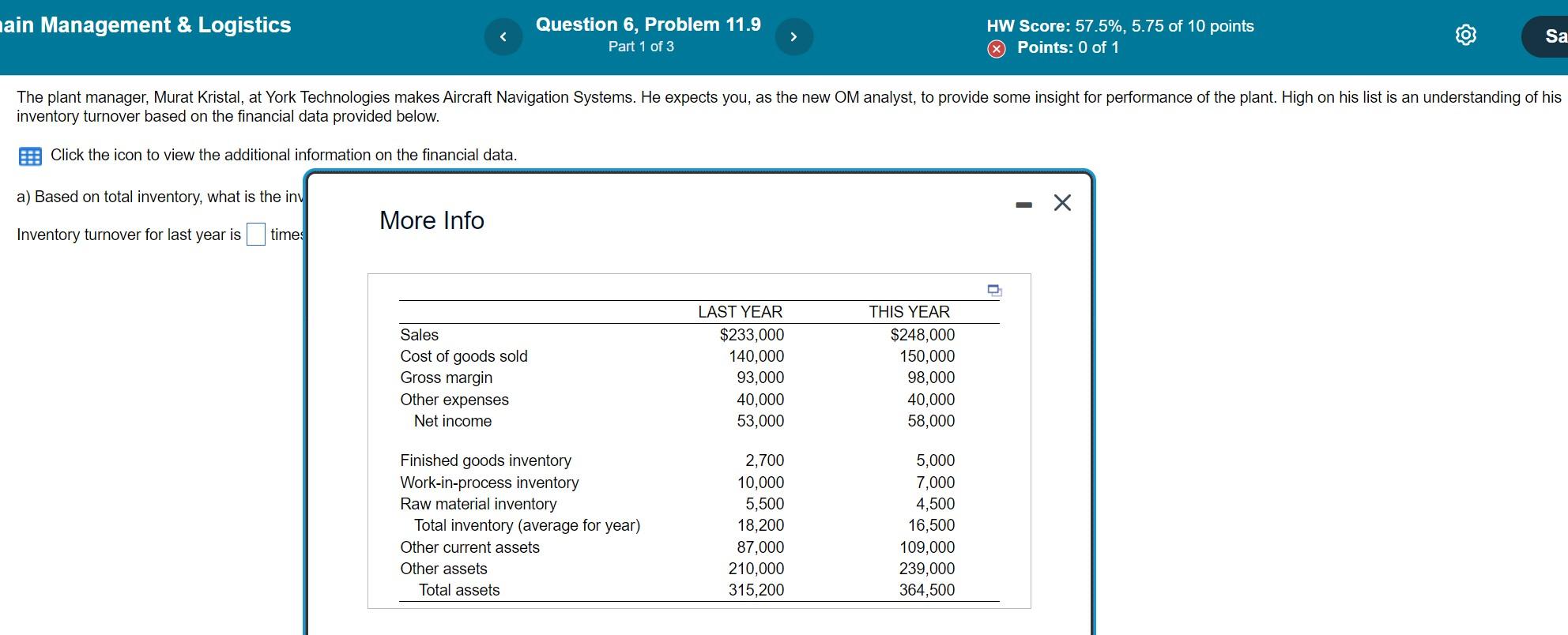This screenshot has width=1568, height=635.
Task: Click the financial data table icon
Action: 30,156
